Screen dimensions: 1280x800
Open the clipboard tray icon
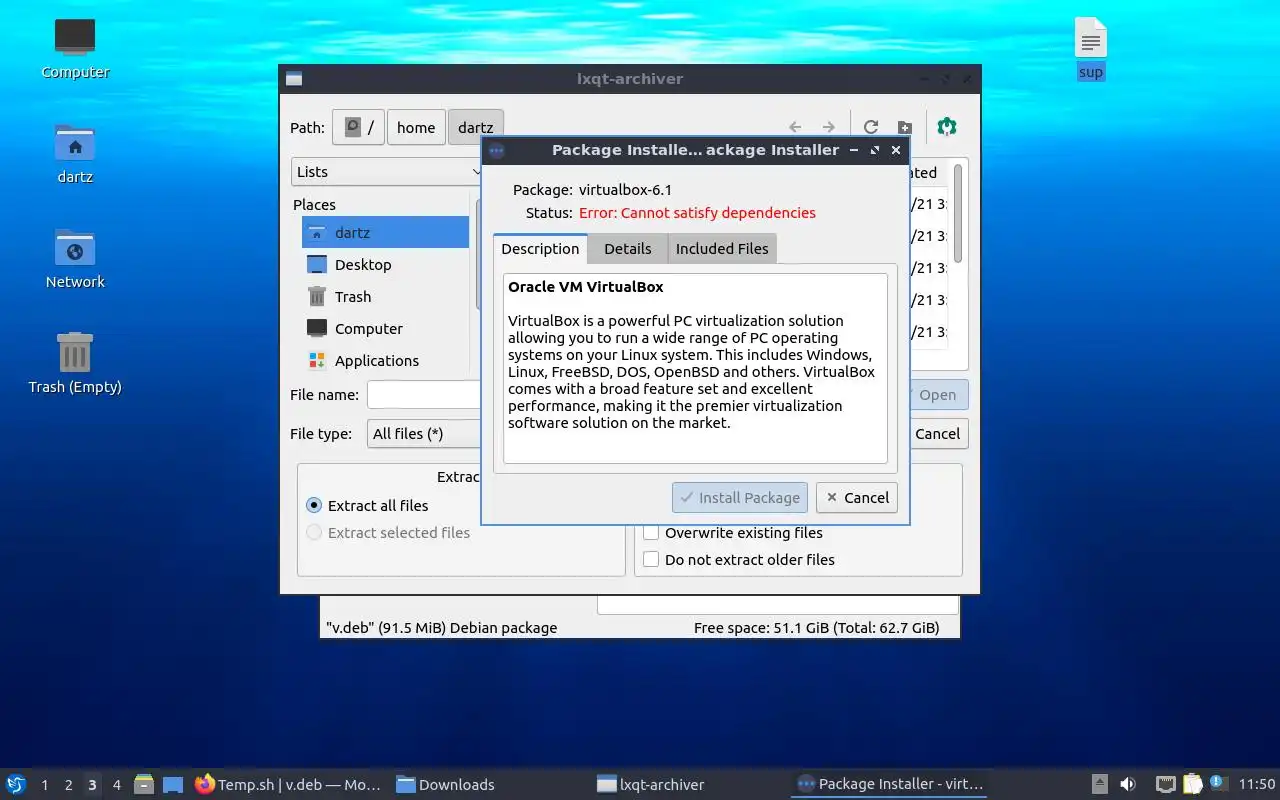[x=1192, y=784]
